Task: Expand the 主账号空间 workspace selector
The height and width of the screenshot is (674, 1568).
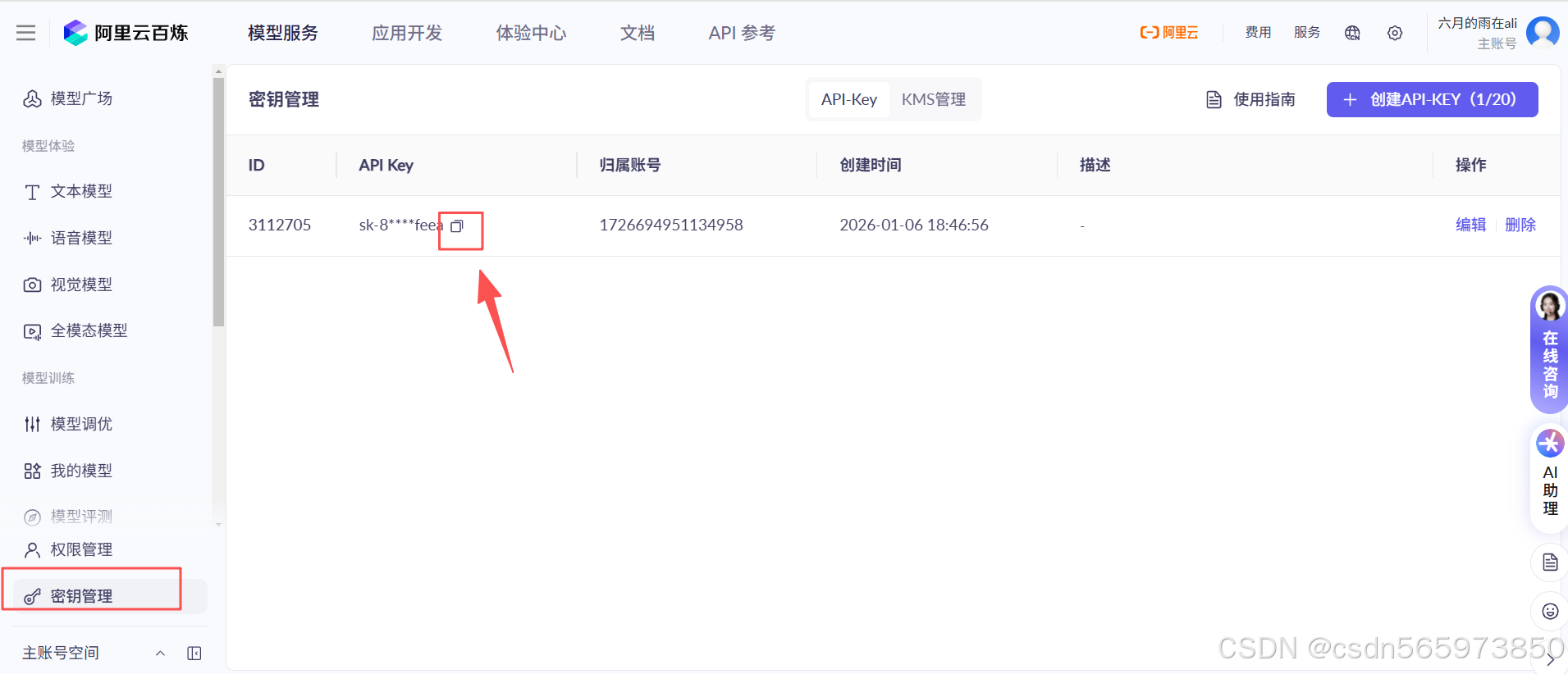Action: pos(94,653)
